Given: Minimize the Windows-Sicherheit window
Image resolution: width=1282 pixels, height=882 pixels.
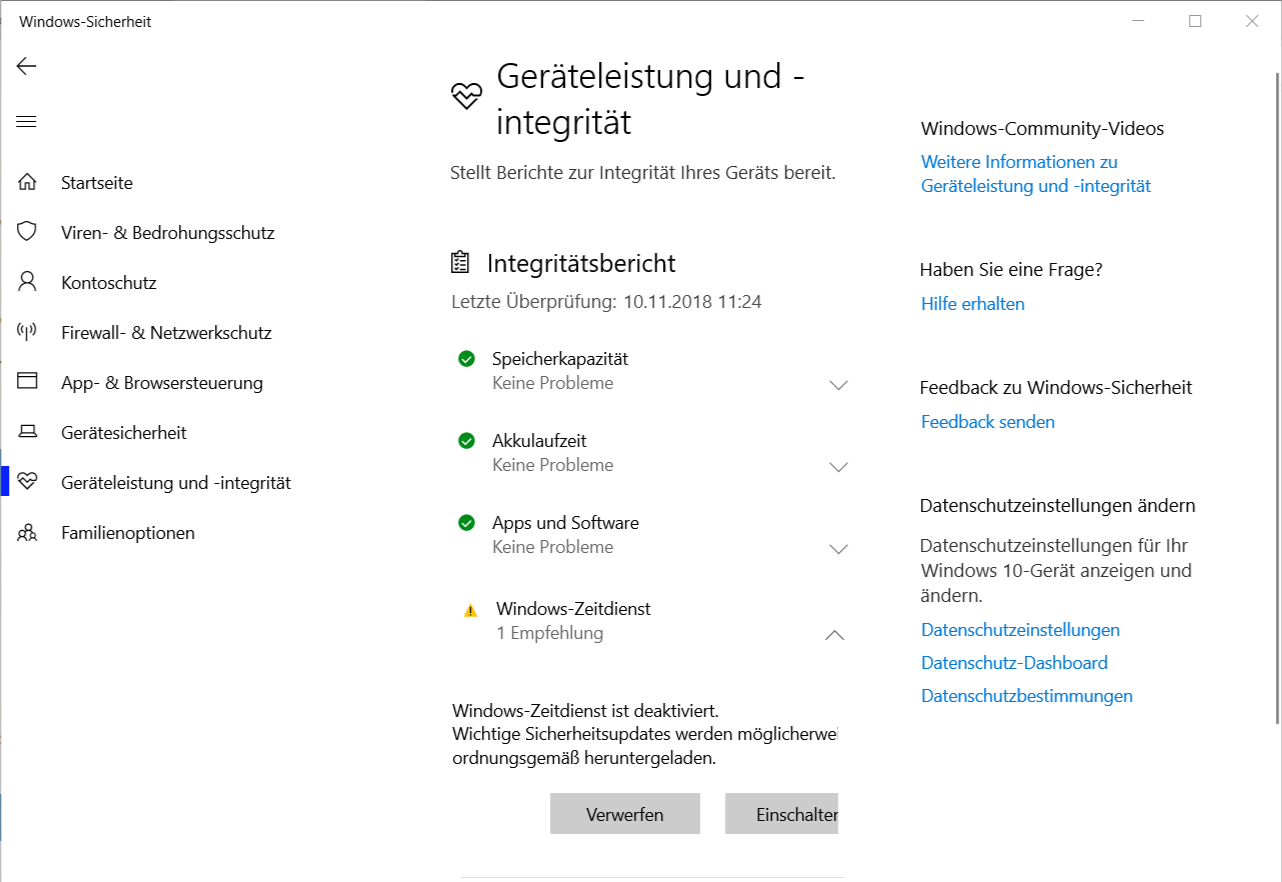Looking at the screenshot, I should (1138, 21).
